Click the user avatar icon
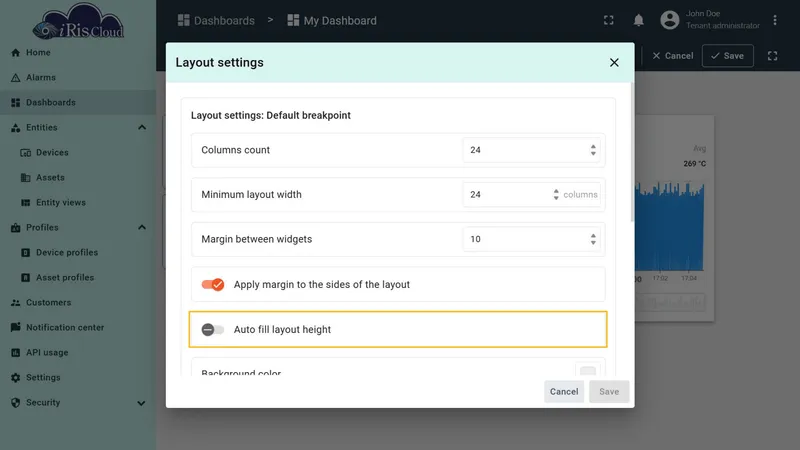 [x=669, y=20]
